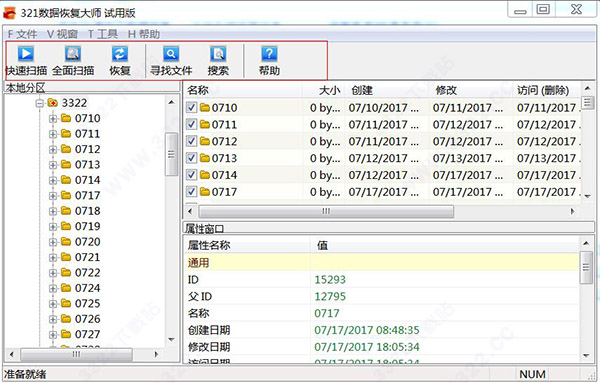This screenshot has width=600, height=383.
Task: Open the 搜索 search tool
Action: click(218, 60)
